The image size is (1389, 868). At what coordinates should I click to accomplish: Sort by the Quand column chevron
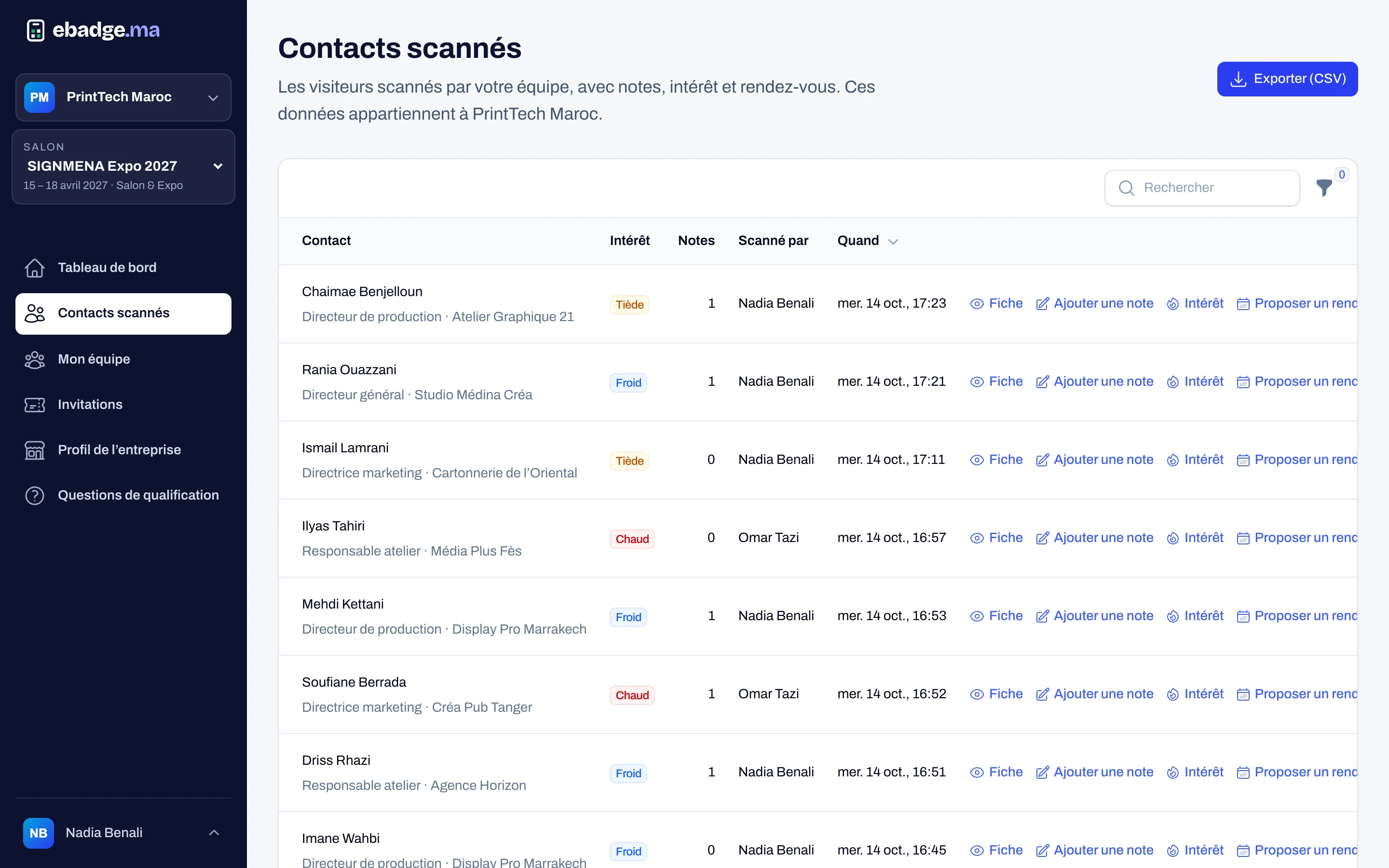click(x=893, y=242)
